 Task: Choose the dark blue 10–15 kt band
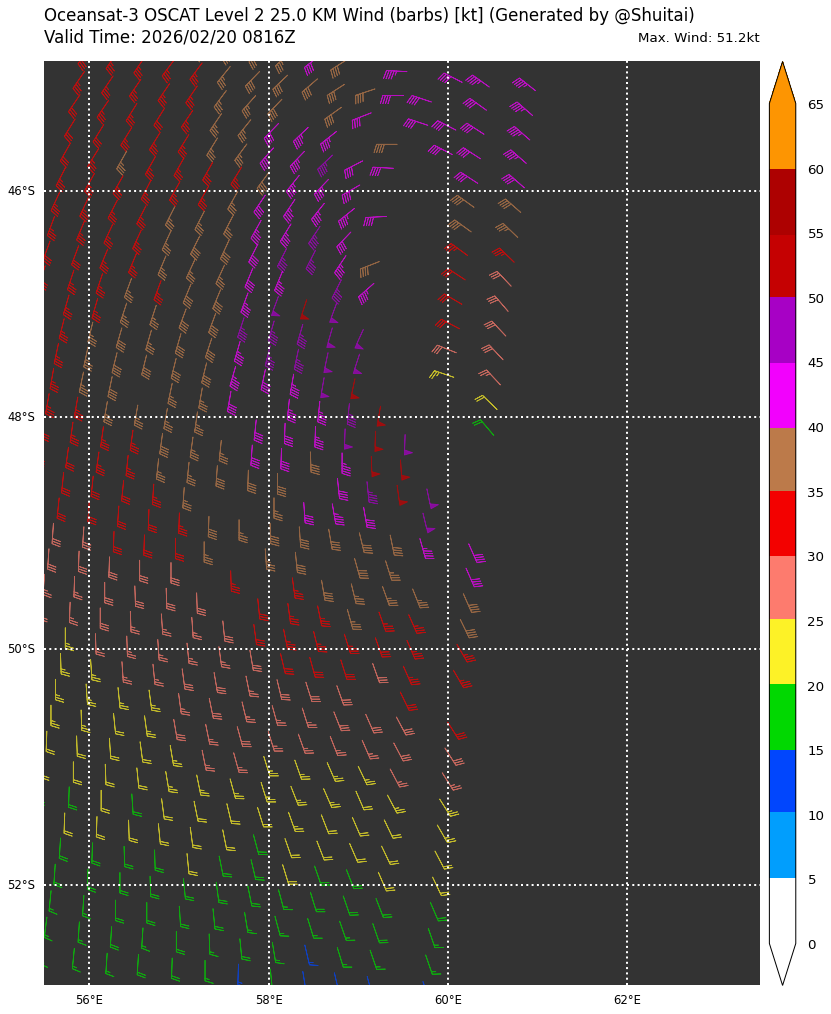coord(782,780)
